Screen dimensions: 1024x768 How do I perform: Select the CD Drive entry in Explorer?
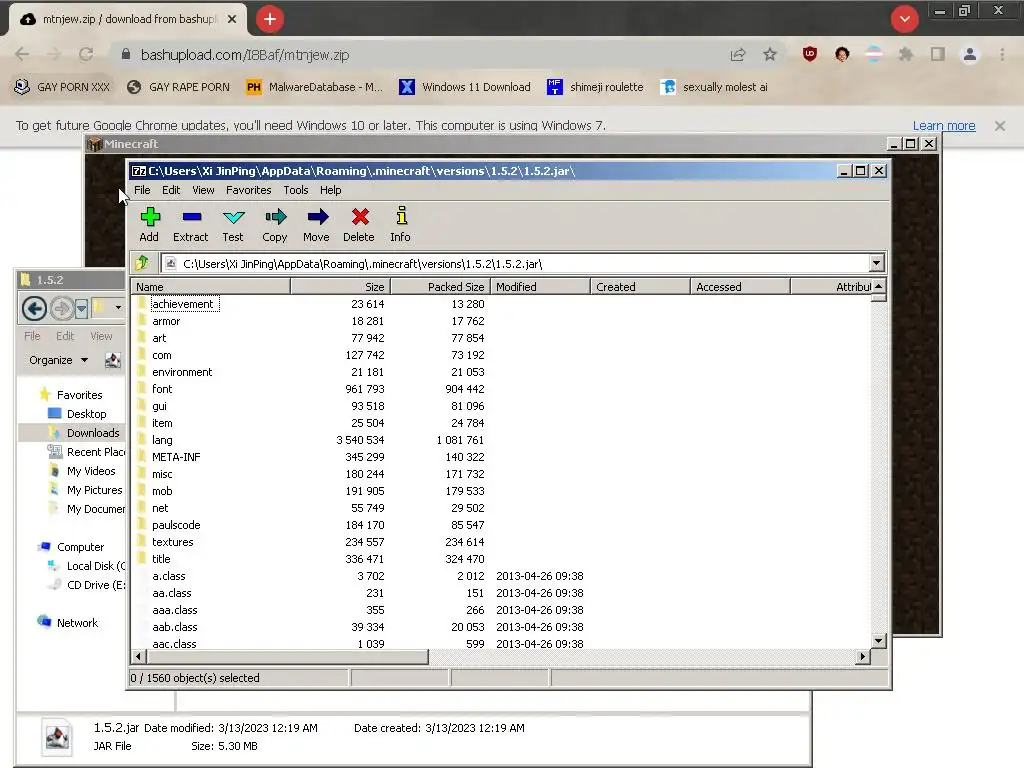point(95,584)
